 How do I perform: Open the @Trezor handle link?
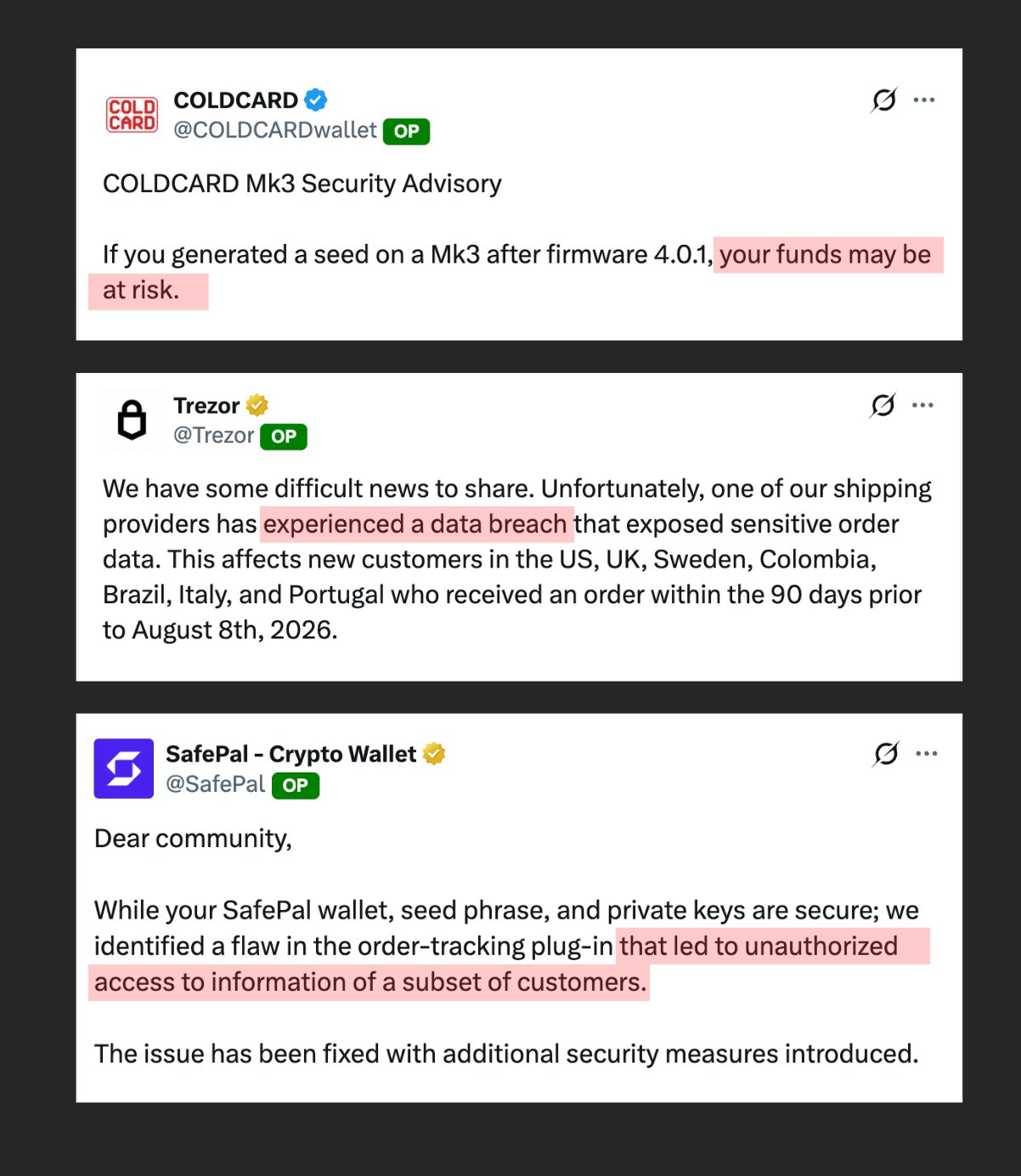[213, 435]
